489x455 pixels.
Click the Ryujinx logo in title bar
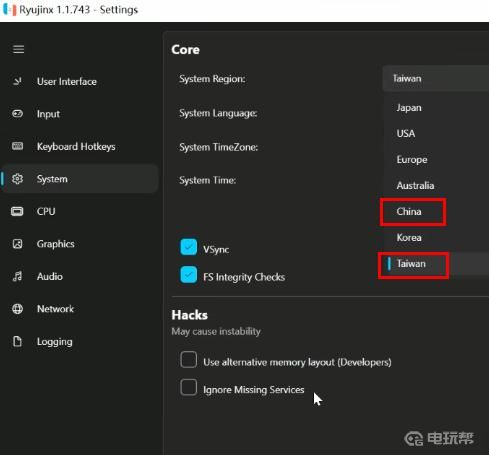[9, 9]
